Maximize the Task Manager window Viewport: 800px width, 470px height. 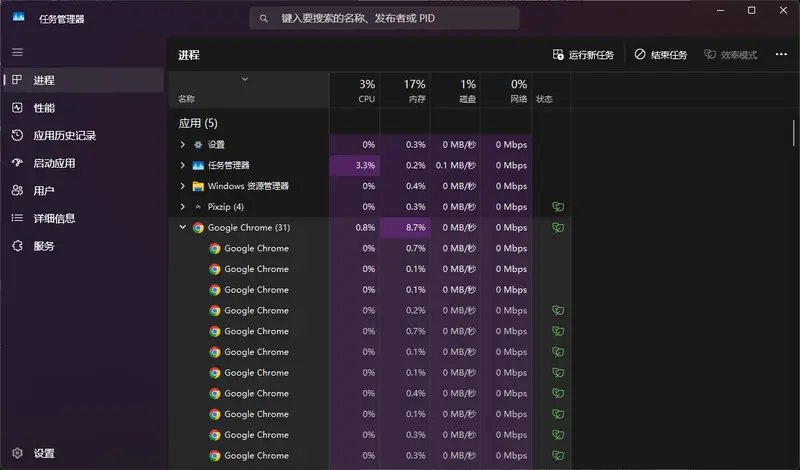[x=752, y=10]
